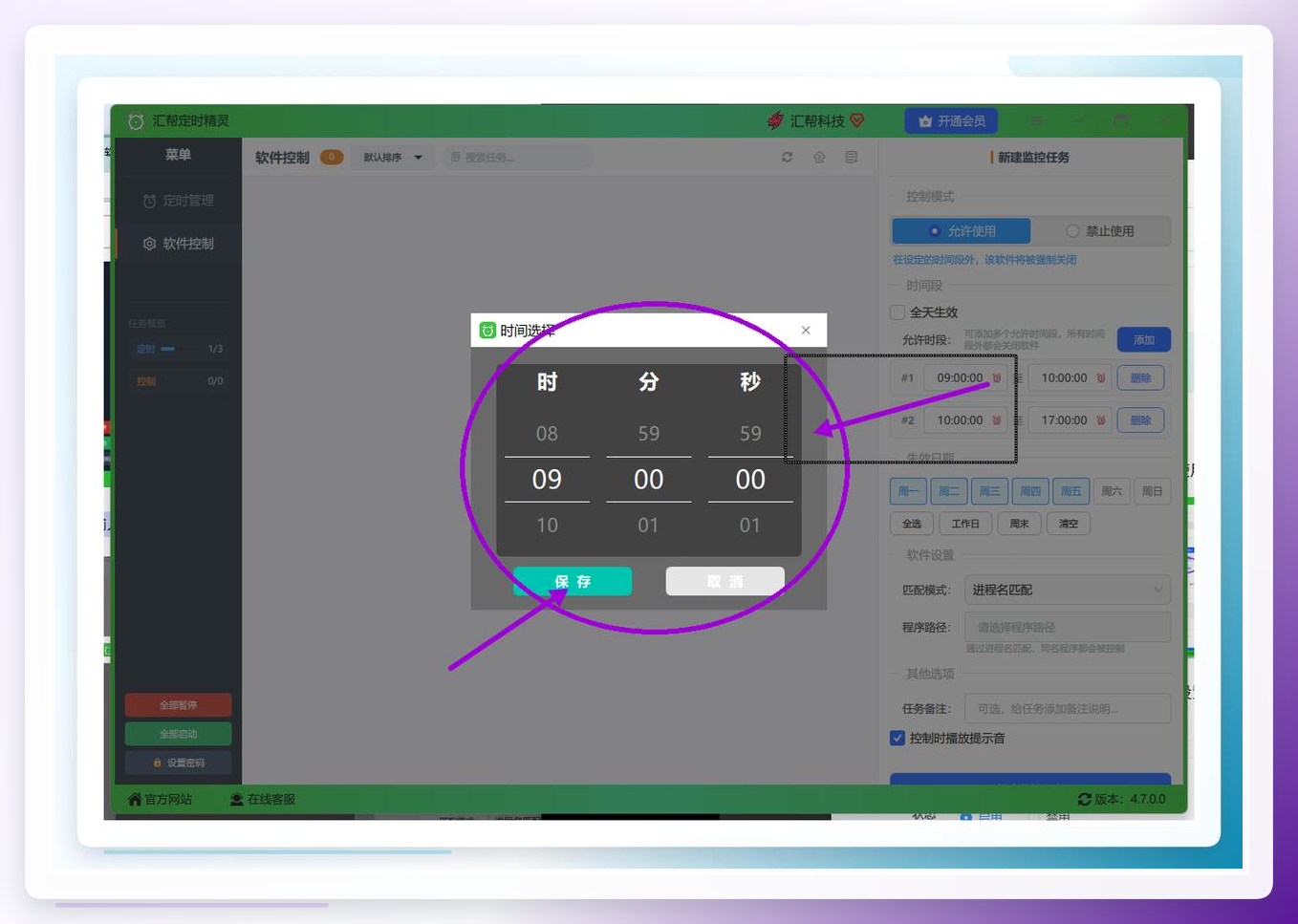The image size is (1298, 924).
Task: Open 官方网站 home icon link
Action: point(135,799)
